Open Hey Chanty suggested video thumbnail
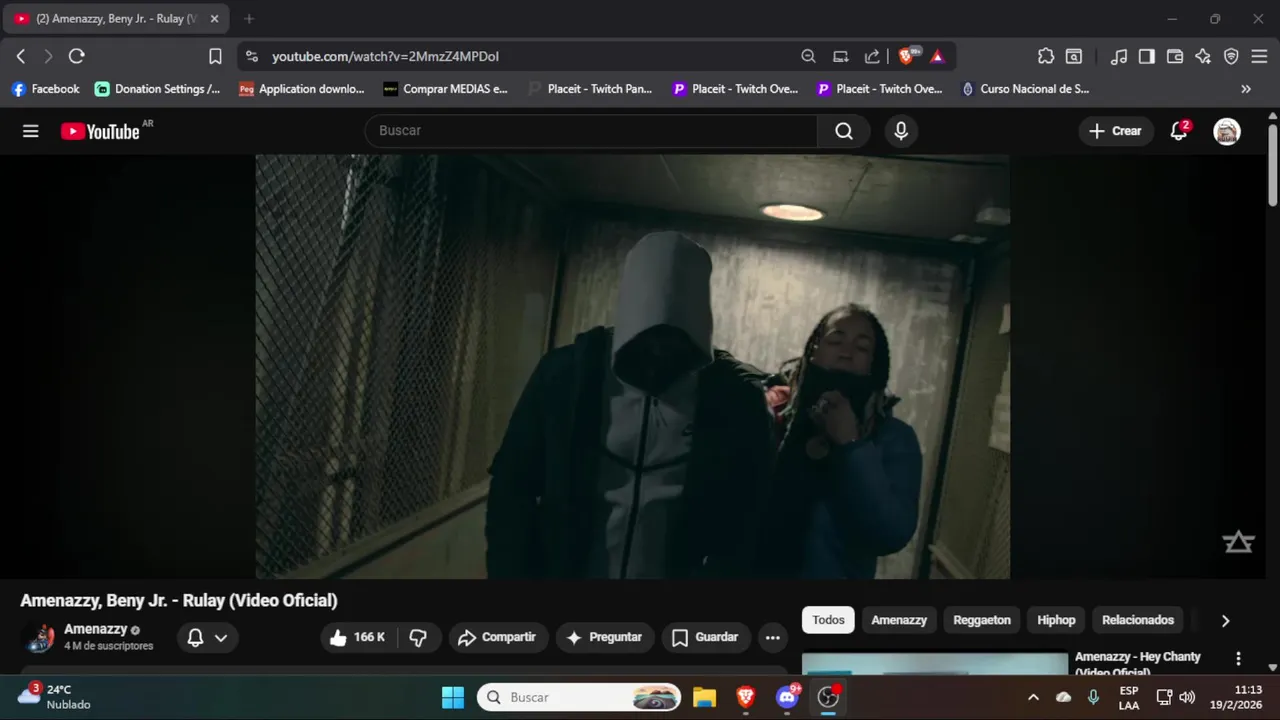 point(935,664)
